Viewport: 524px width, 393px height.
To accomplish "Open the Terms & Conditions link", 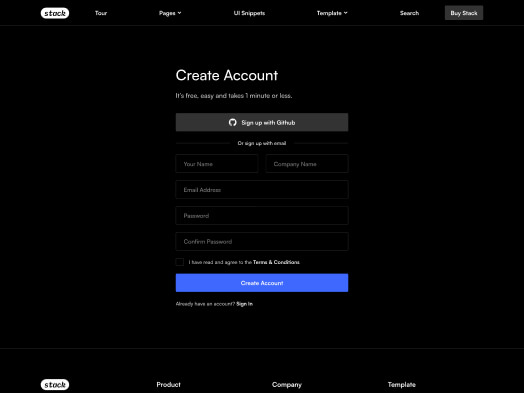I will 276,262.
